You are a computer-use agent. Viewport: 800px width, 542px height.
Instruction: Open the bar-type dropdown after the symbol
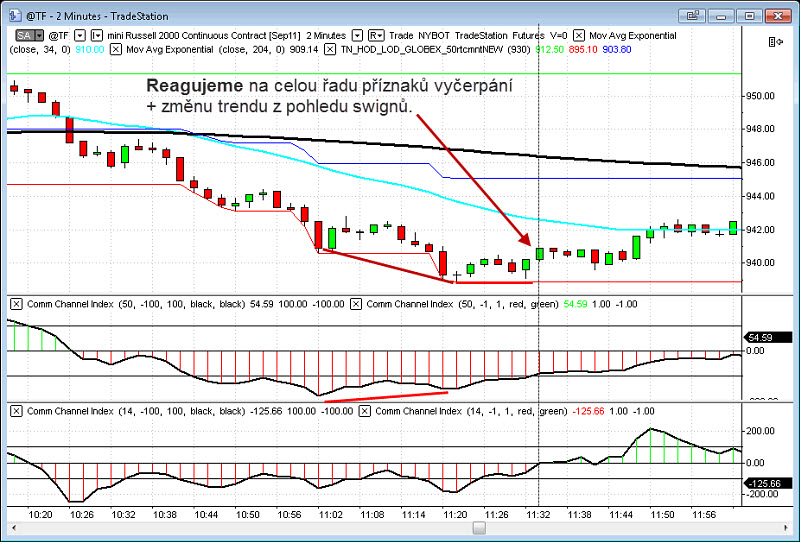click(96, 36)
